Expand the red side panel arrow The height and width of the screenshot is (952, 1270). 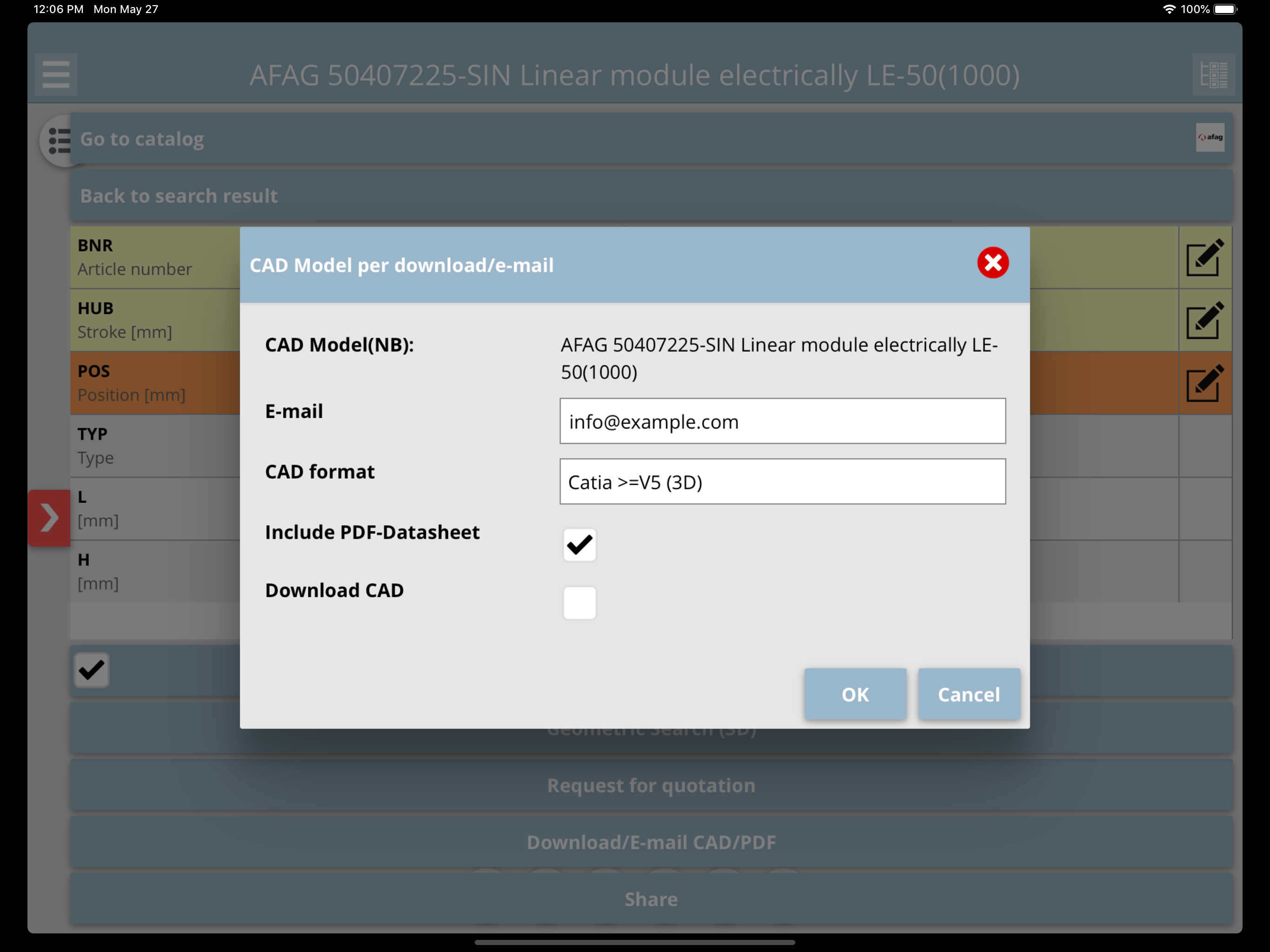click(49, 518)
